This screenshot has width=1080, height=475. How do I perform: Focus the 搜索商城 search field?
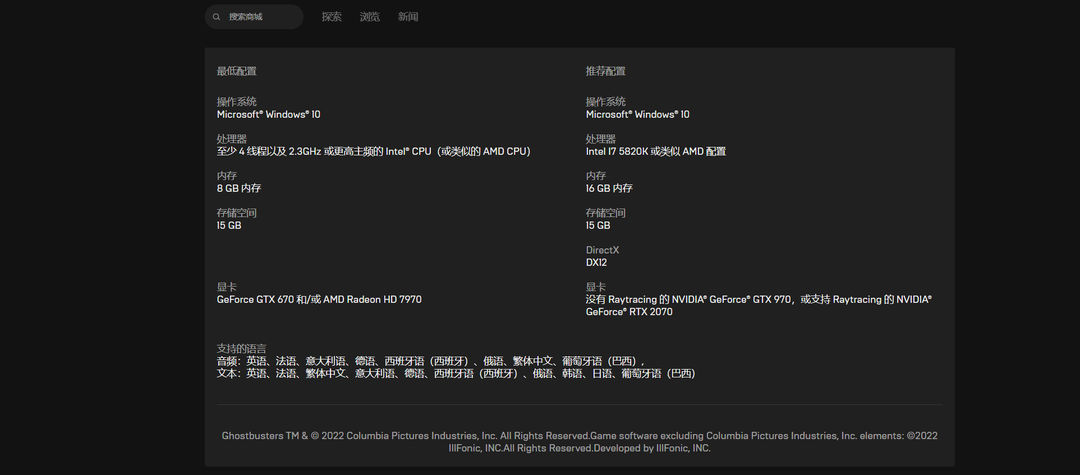(x=253, y=17)
